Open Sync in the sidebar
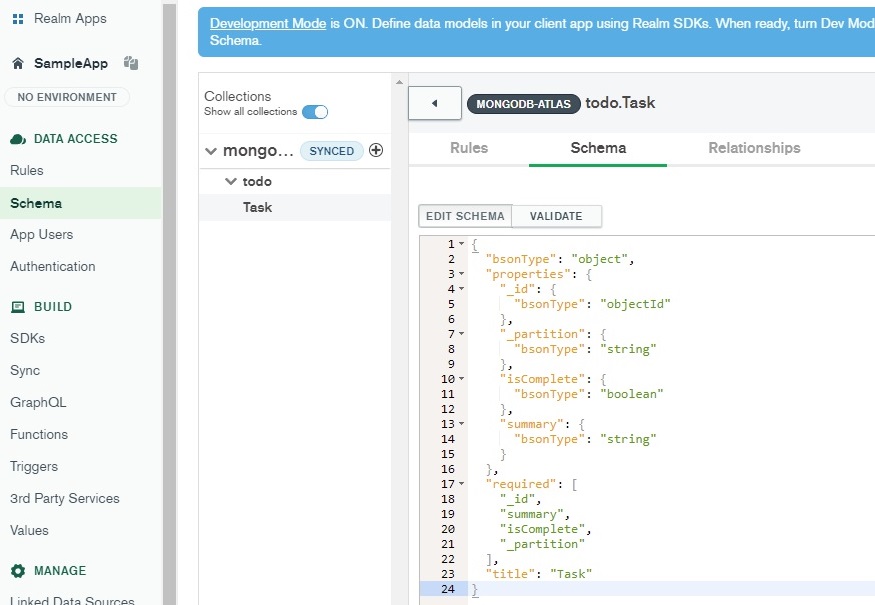875x605 pixels. point(25,371)
